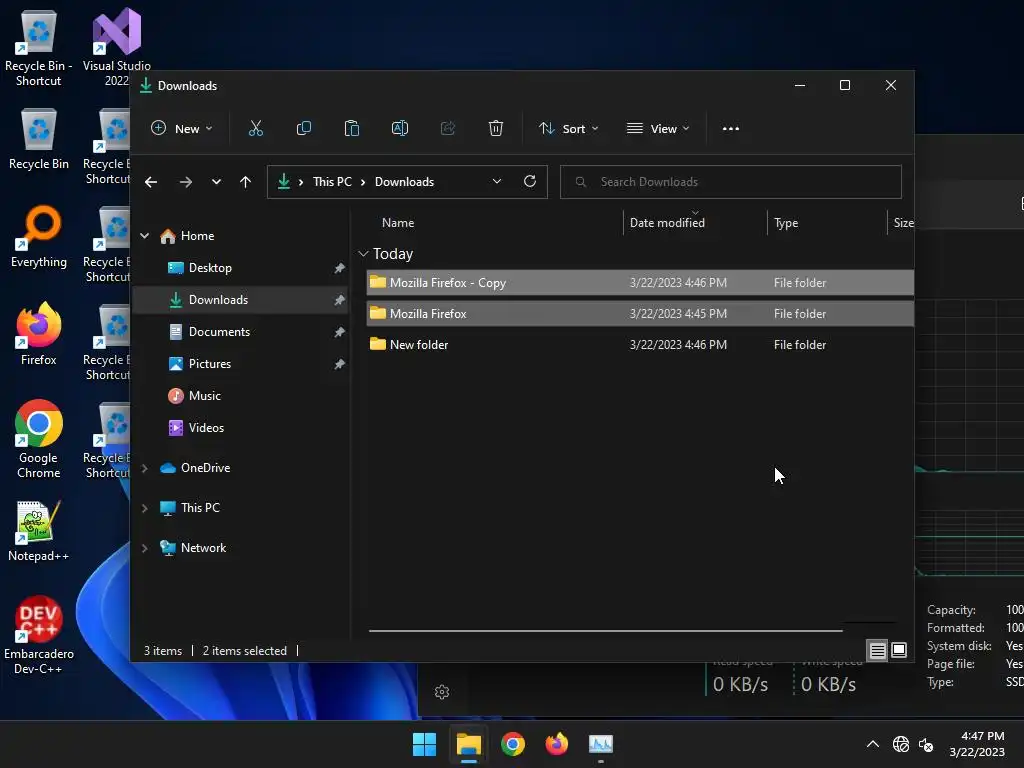The image size is (1024, 768).
Task: Open the See more three-dots menu
Action: (x=731, y=129)
